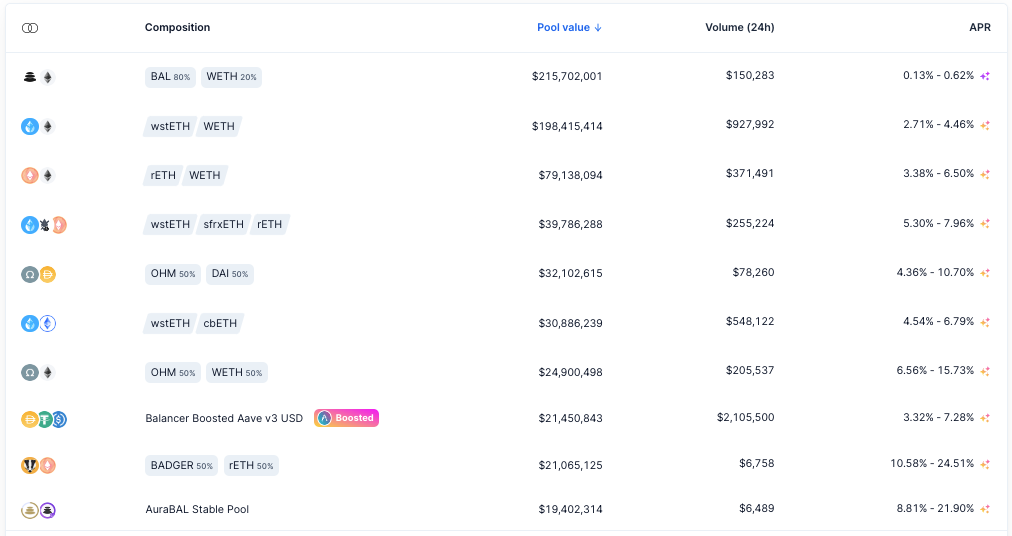The height and width of the screenshot is (536, 1012).
Task: Click pool value $79,138,094
Action: click(571, 176)
